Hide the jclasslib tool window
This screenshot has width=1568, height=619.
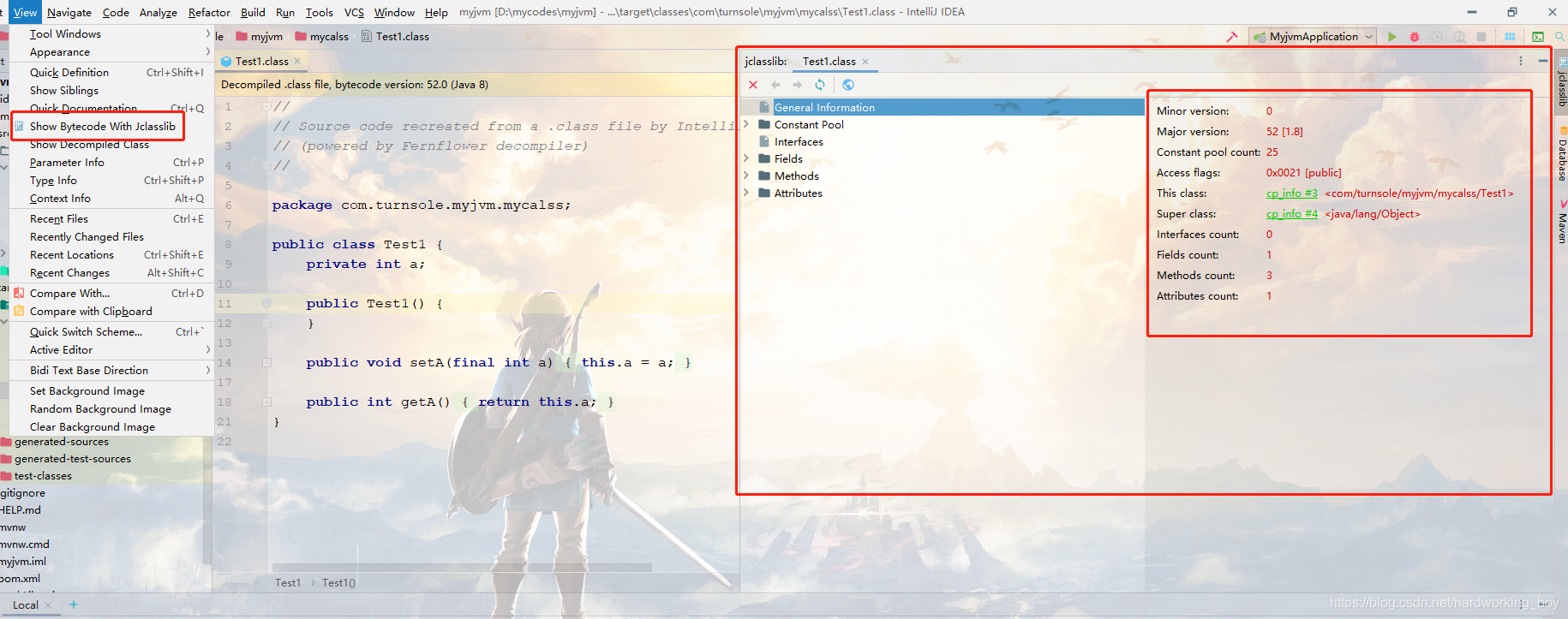click(x=1542, y=61)
